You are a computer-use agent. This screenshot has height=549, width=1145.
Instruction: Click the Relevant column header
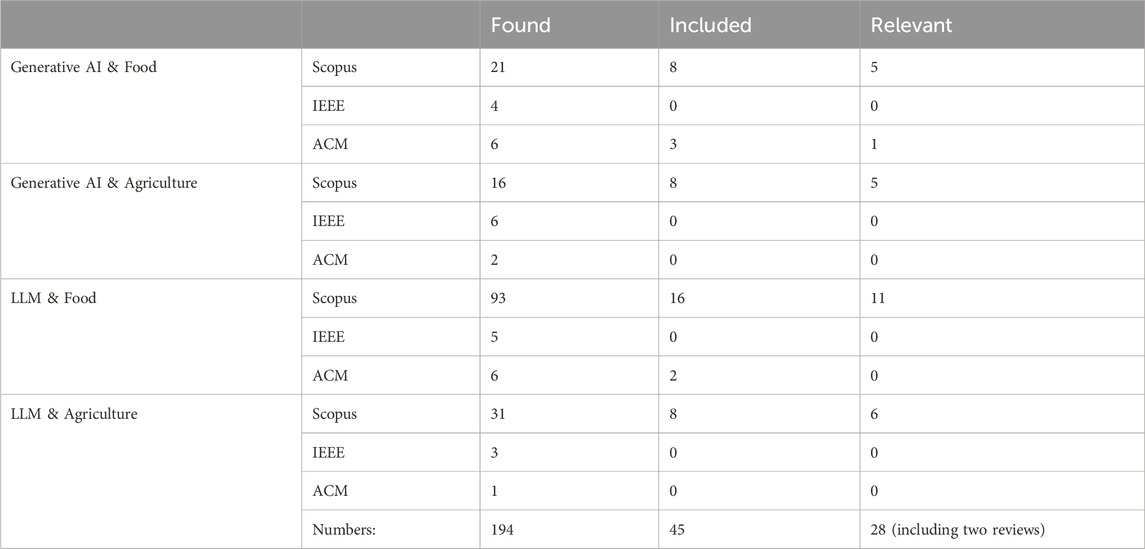(x=911, y=24)
